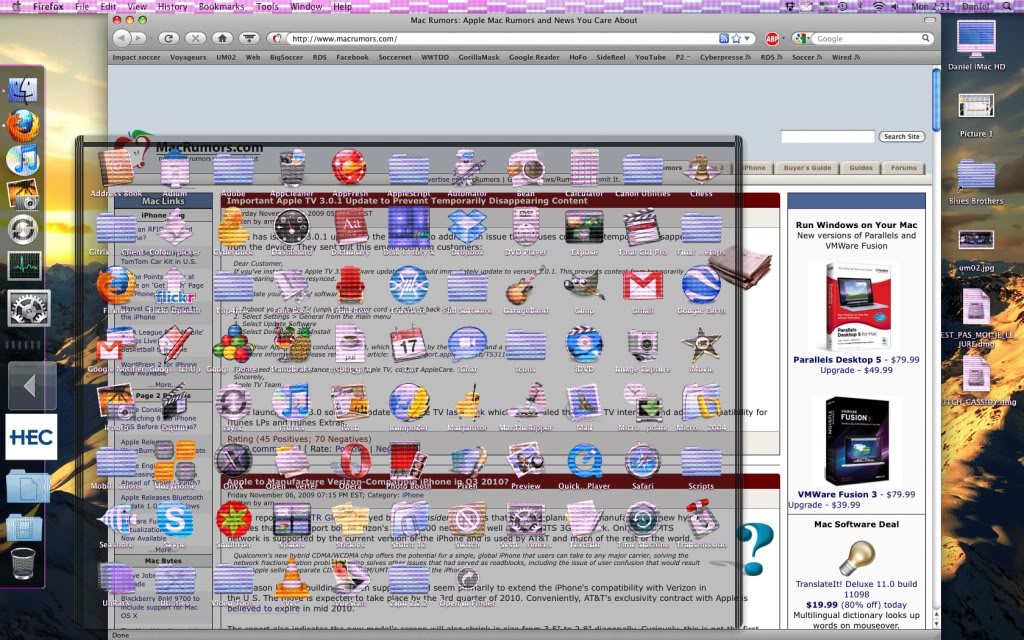Open the Google search engine dropdown
This screenshot has height=640, width=1024.
[803, 39]
